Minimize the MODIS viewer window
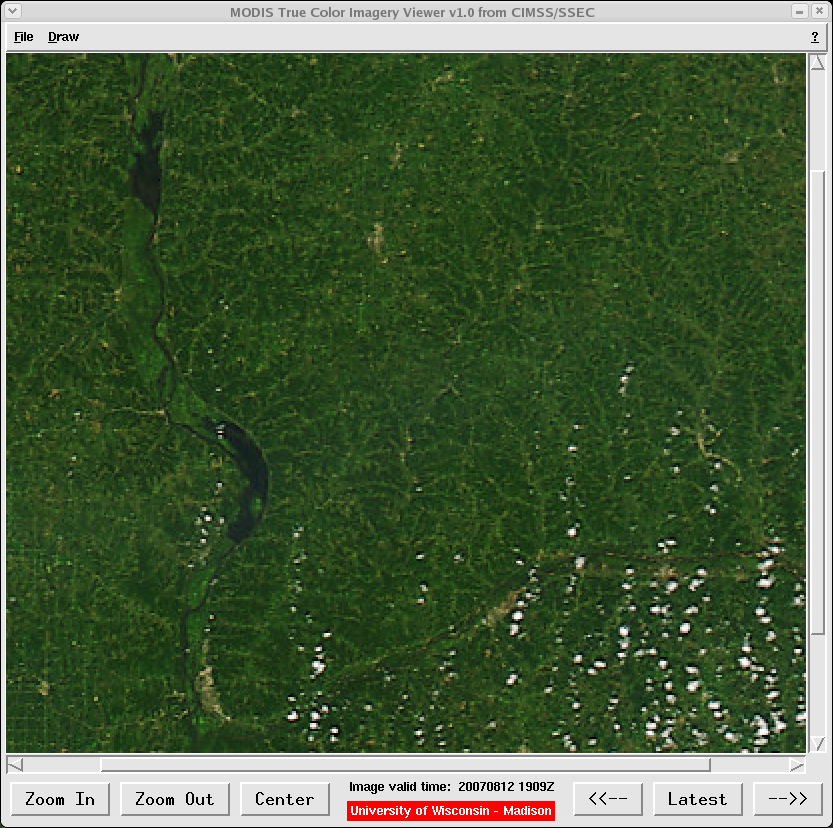The height and width of the screenshot is (828, 833). click(800, 11)
